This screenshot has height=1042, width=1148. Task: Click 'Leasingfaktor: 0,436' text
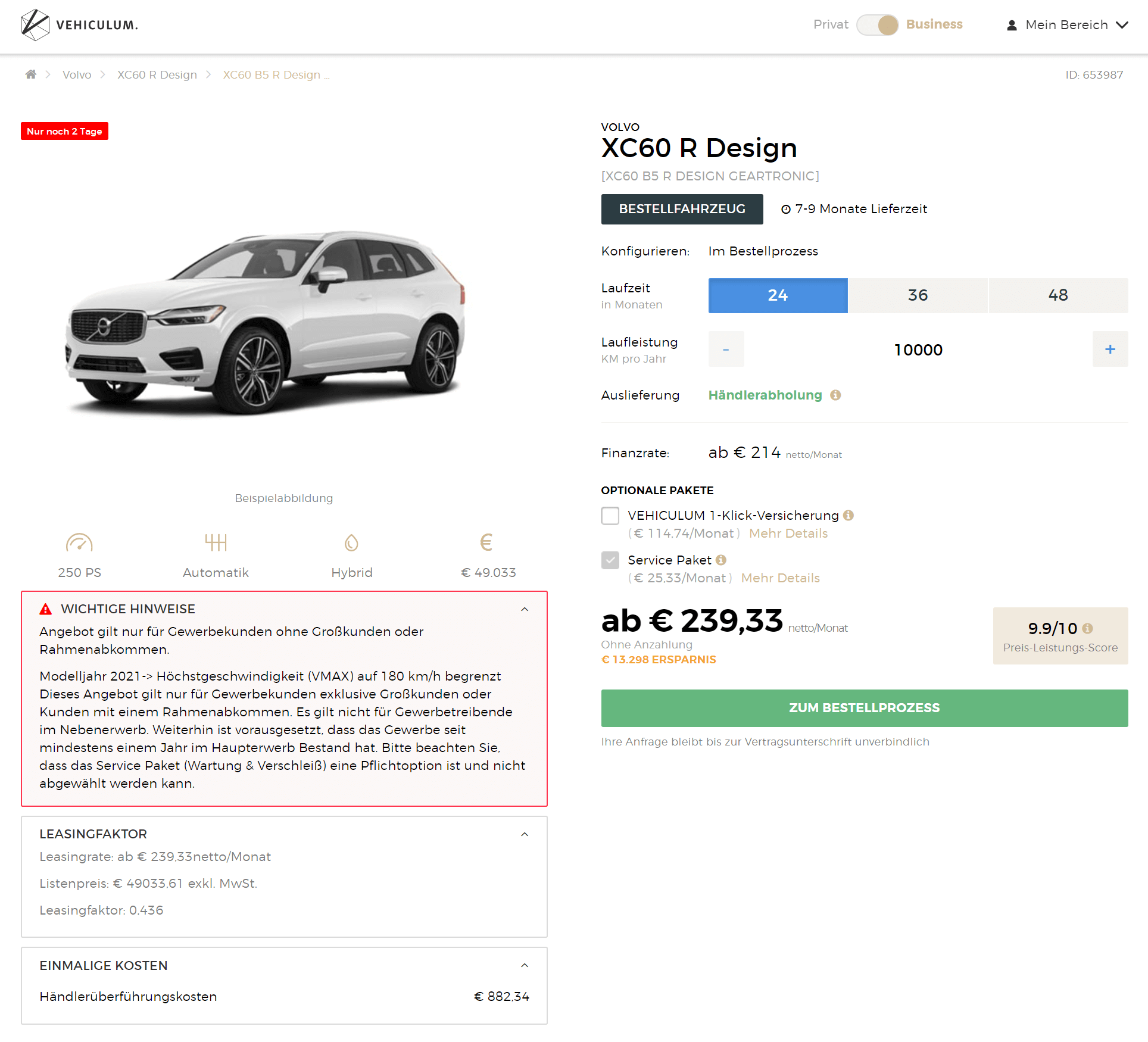coord(101,910)
